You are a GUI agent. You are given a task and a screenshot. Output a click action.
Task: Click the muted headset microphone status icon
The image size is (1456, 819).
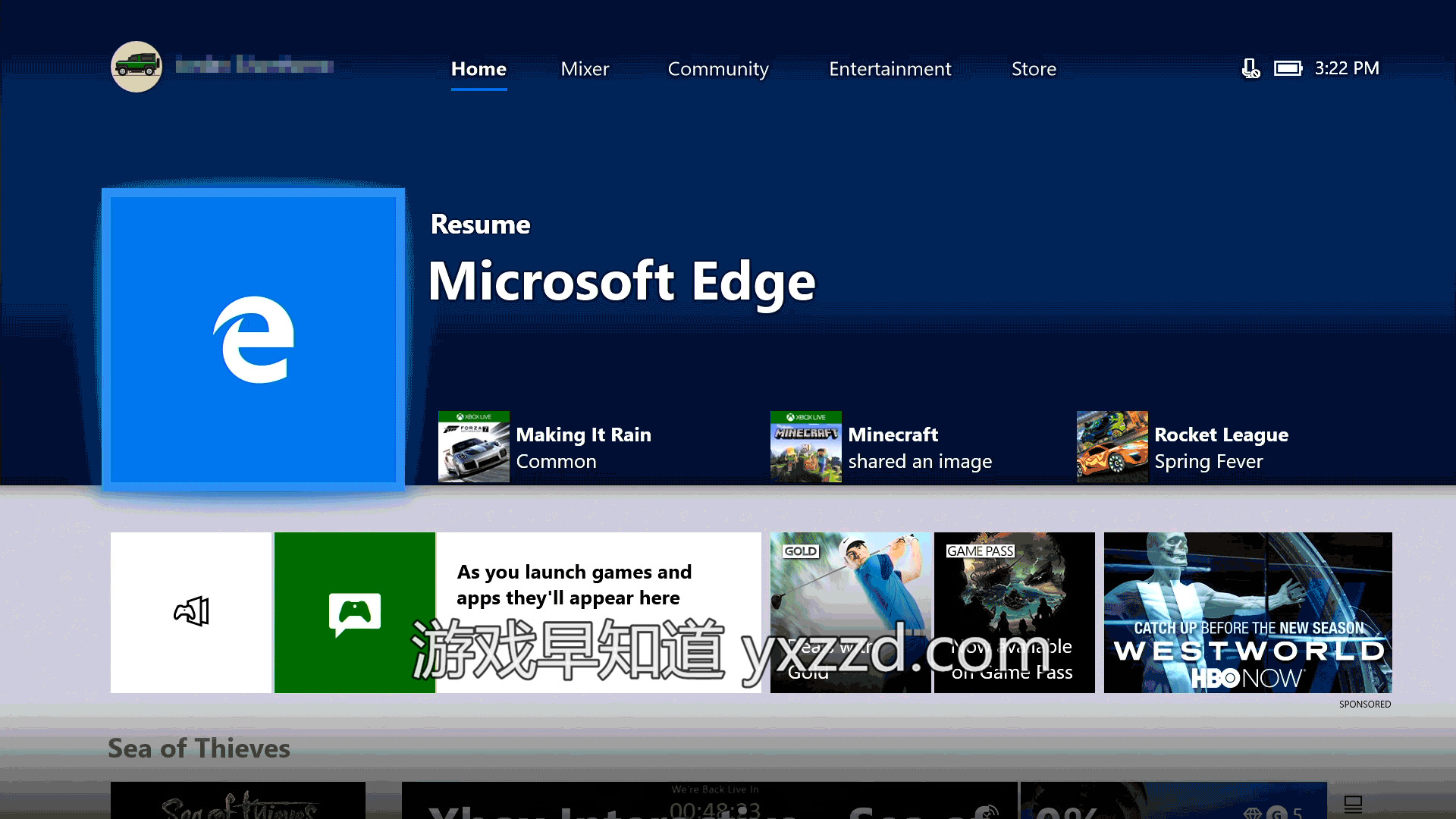pyautogui.click(x=1250, y=69)
